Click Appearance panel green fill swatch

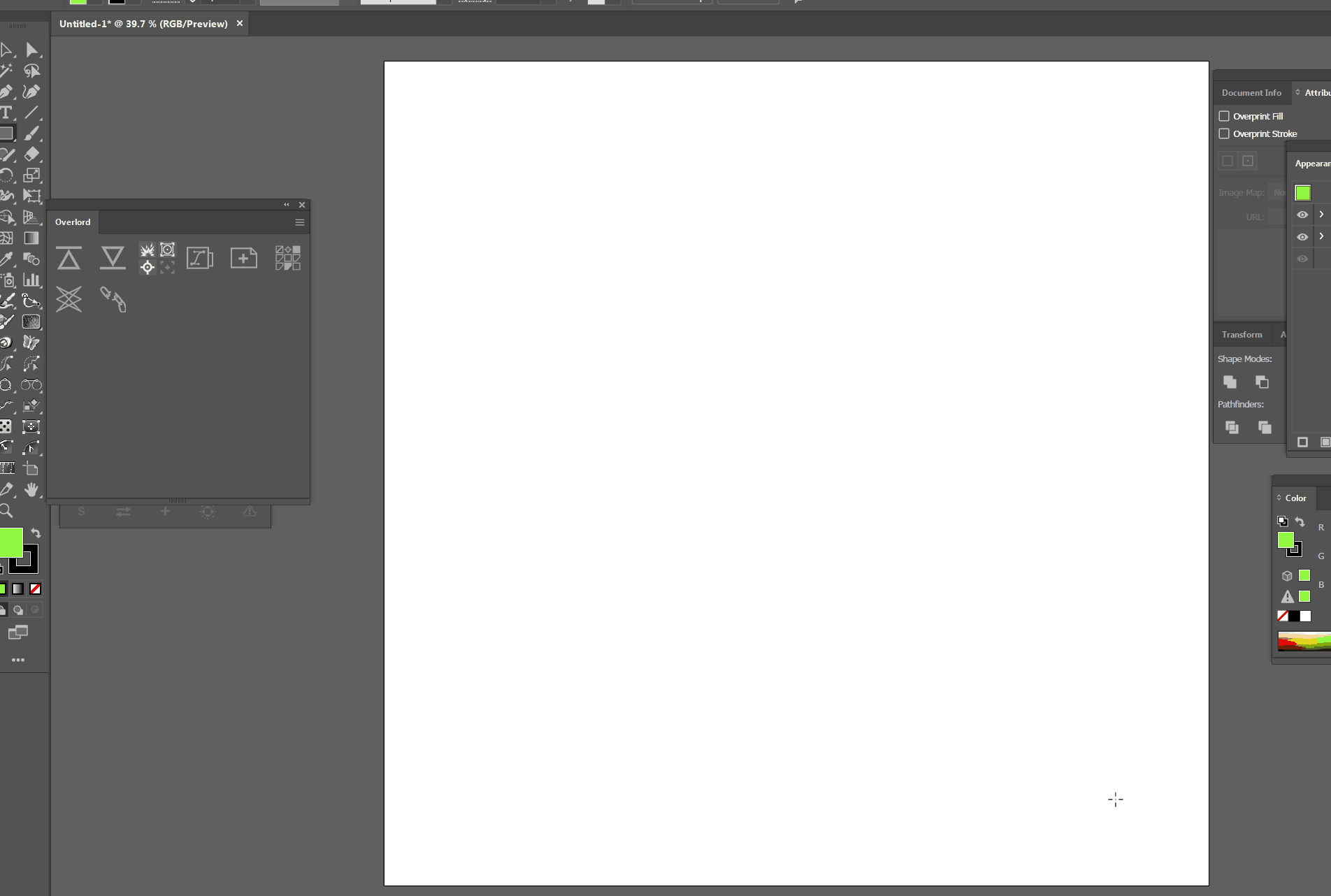pyautogui.click(x=1302, y=193)
